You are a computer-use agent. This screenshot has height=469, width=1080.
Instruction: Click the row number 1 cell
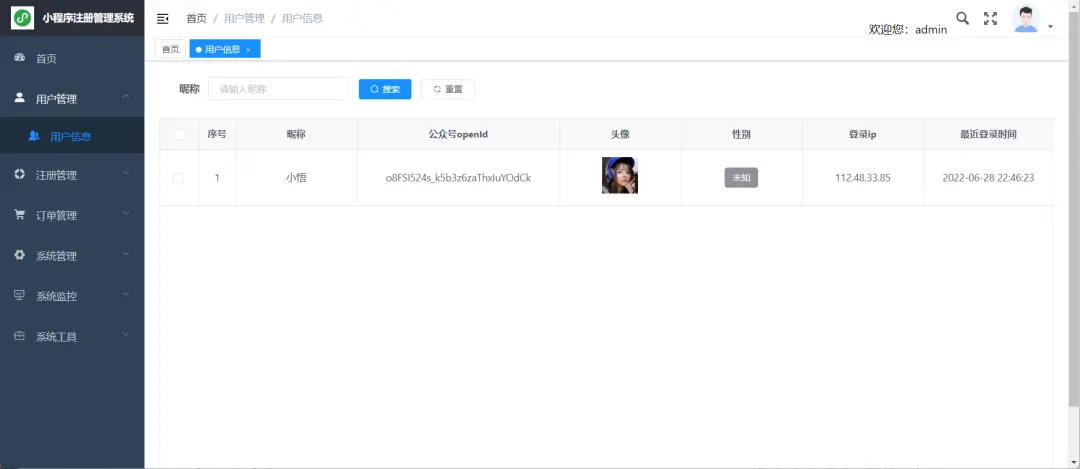click(x=217, y=178)
